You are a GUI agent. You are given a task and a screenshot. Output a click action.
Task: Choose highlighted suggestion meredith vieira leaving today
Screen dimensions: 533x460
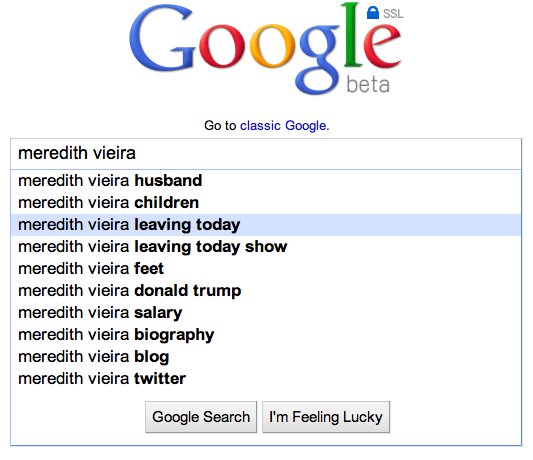tap(266, 225)
